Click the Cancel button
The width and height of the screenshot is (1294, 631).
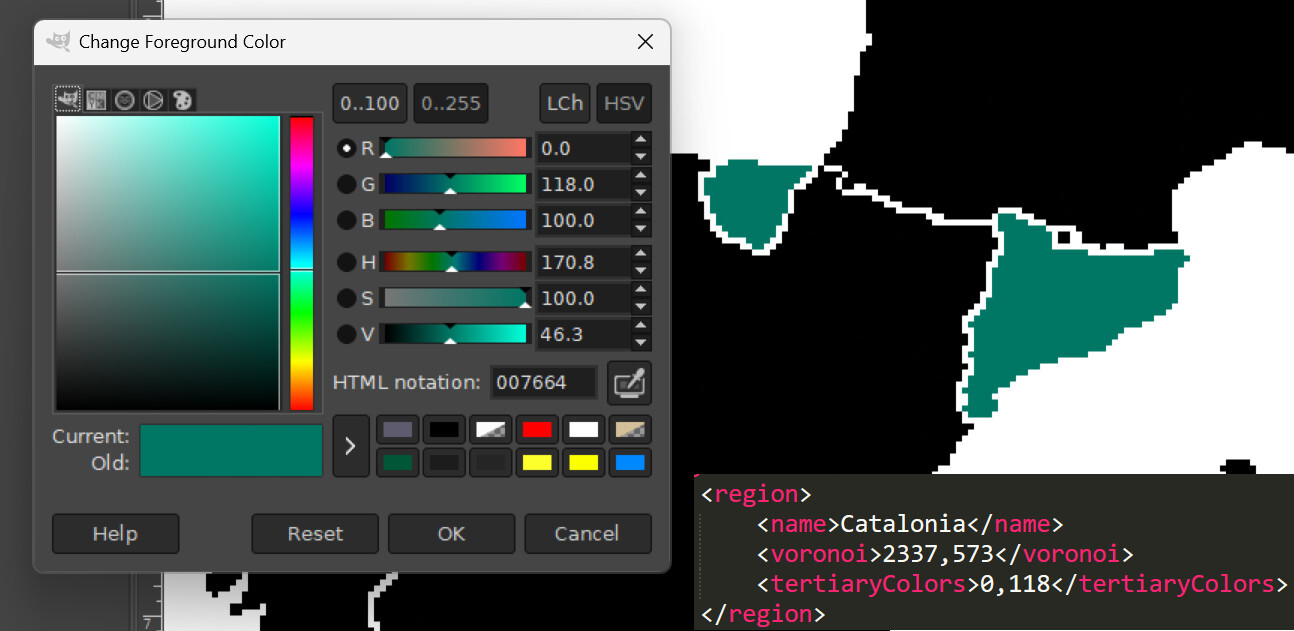point(588,534)
